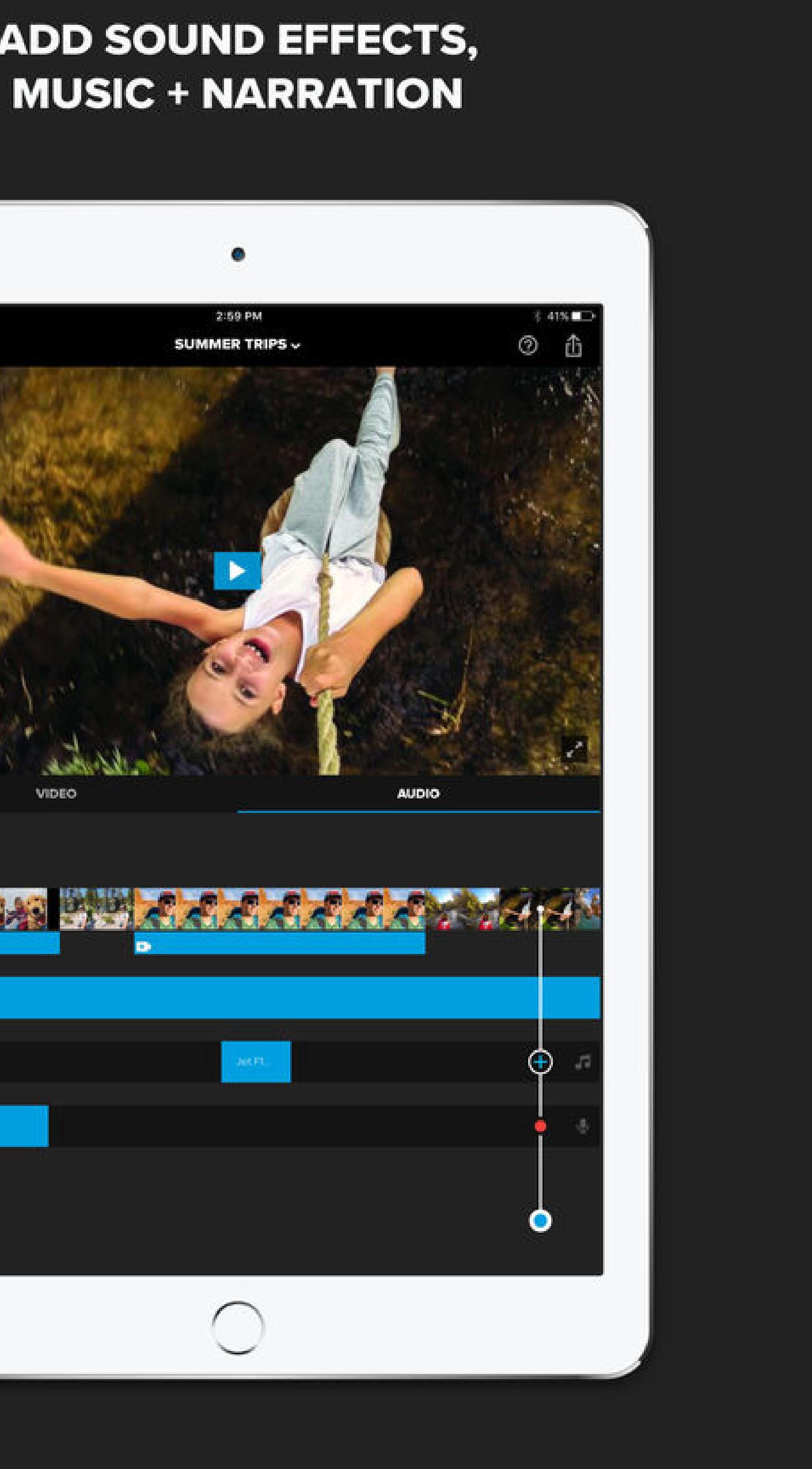Viewport: 812px width, 1469px height.
Task: Switch to the AUDIO tab
Action: pyautogui.click(x=419, y=793)
